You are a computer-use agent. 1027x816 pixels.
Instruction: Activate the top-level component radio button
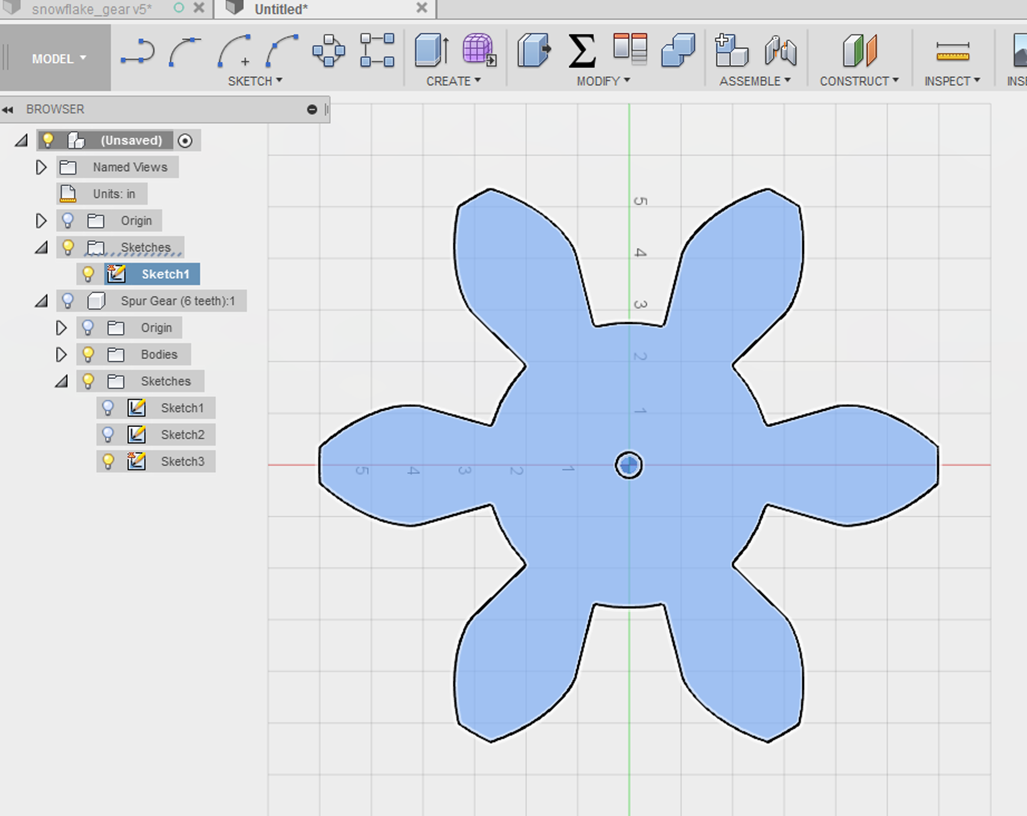(x=185, y=140)
